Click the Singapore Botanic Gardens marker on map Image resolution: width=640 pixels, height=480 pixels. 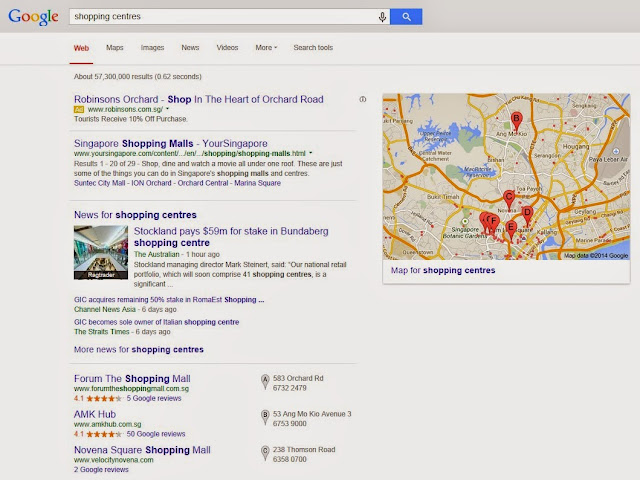click(464, 221)
